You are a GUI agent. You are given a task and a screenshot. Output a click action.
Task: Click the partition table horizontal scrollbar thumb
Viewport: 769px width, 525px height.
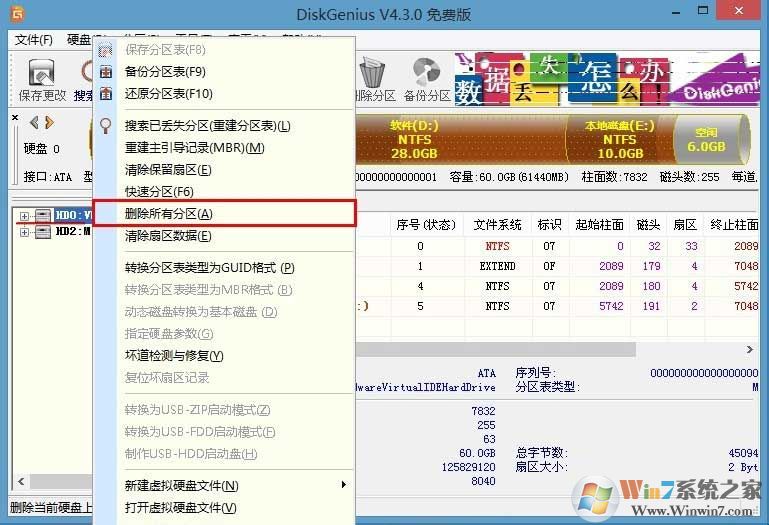pos(495,349)
